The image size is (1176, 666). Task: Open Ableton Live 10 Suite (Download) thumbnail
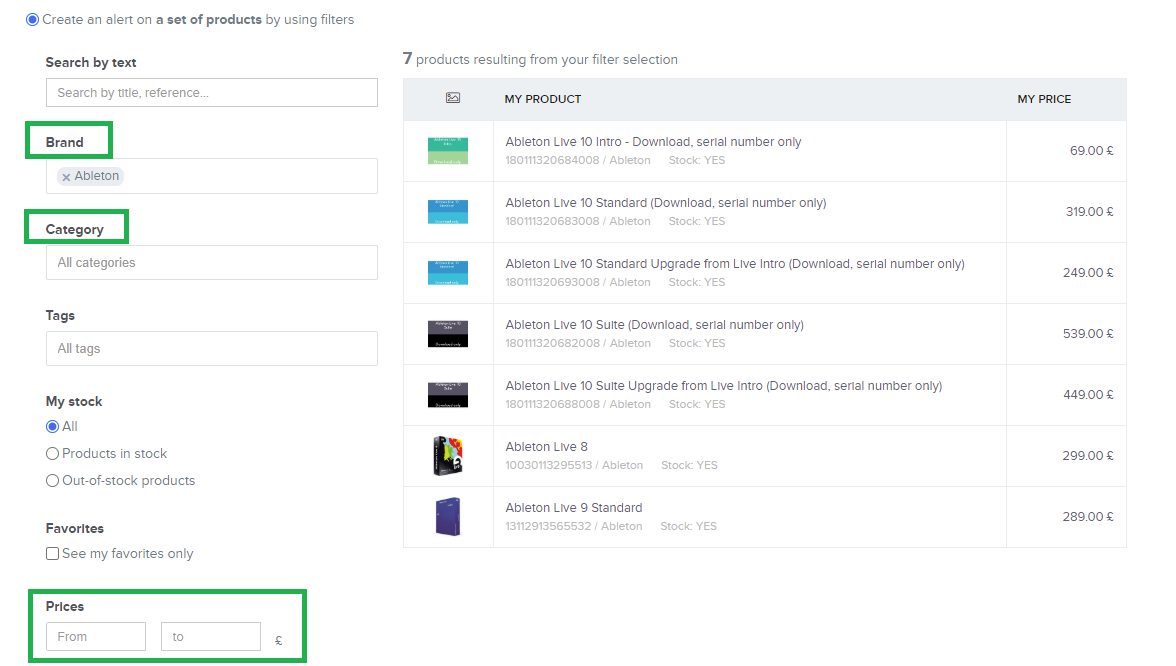tap(448, 334)
